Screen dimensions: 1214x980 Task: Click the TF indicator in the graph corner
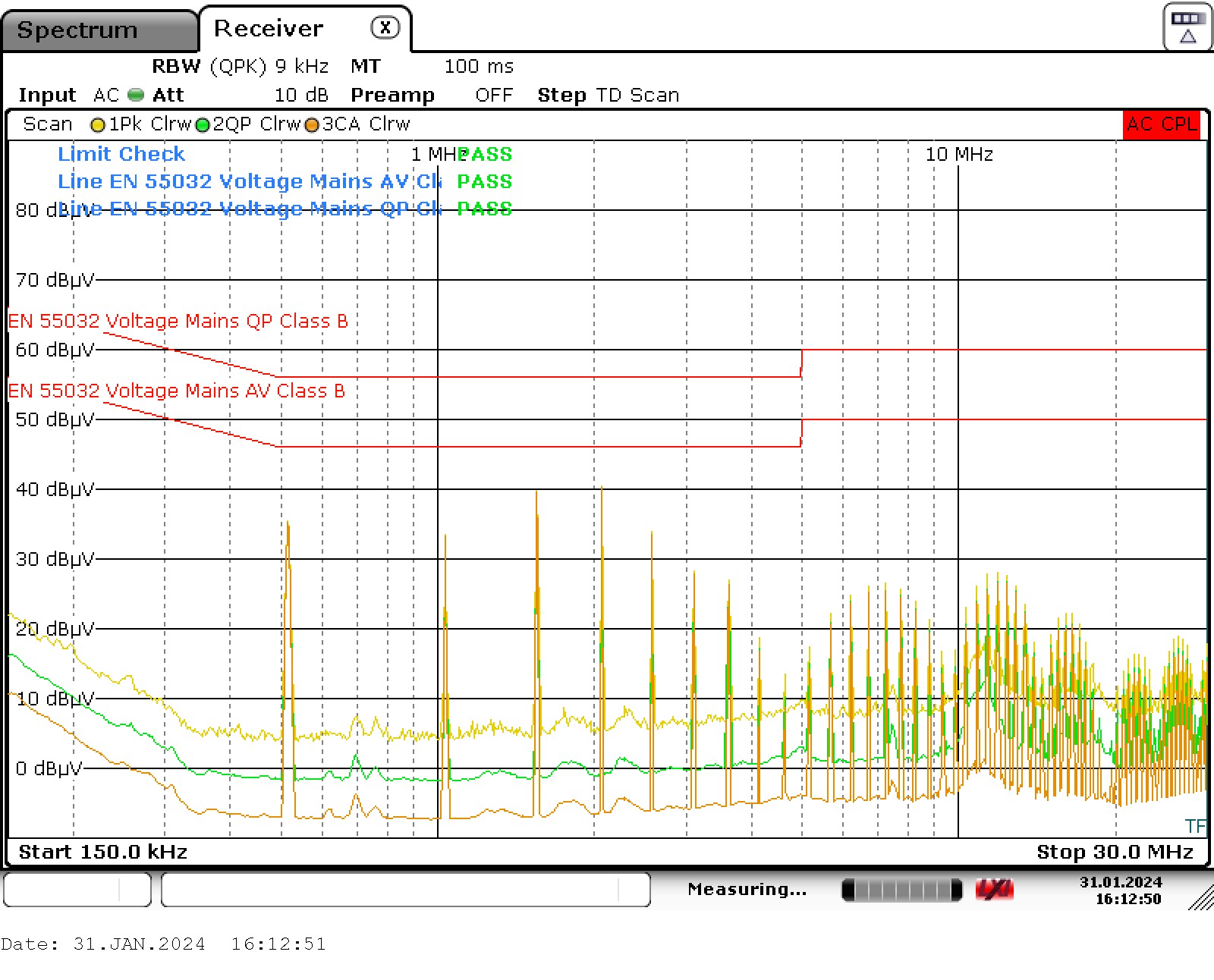click(1195, 826)
